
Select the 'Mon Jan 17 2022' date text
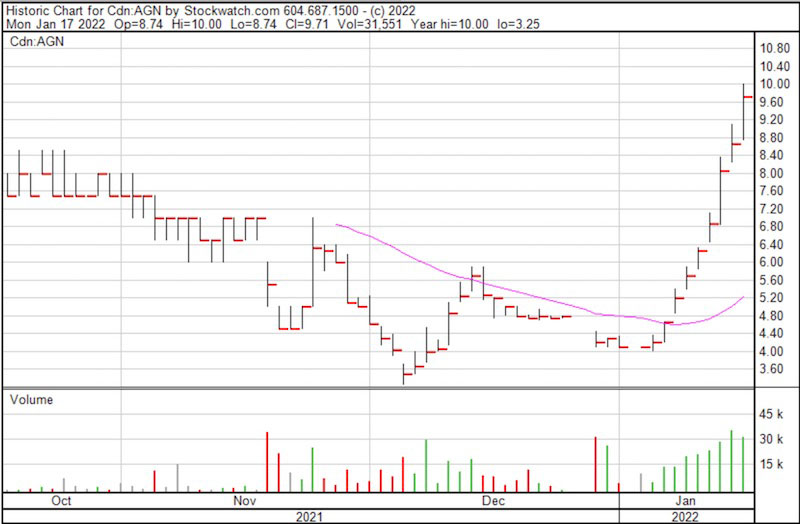(x=56, y=24)
